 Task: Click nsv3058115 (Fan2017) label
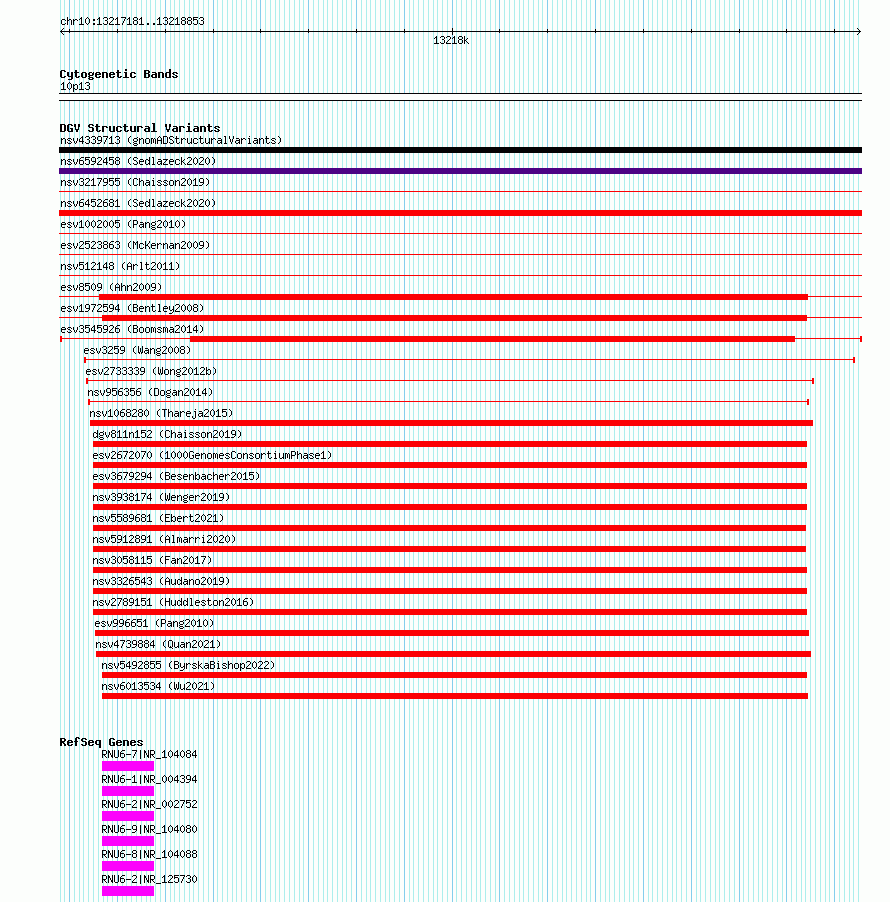[x=152, y=560]
